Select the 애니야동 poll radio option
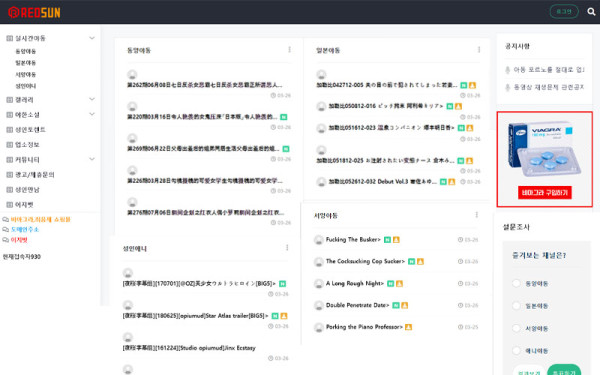 516,351
